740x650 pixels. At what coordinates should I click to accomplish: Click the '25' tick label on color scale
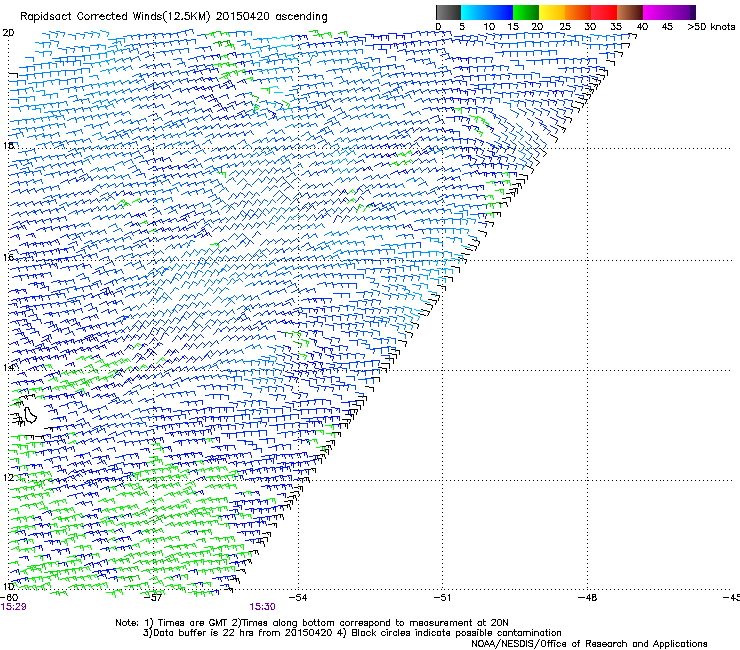[x=564, y=27]
